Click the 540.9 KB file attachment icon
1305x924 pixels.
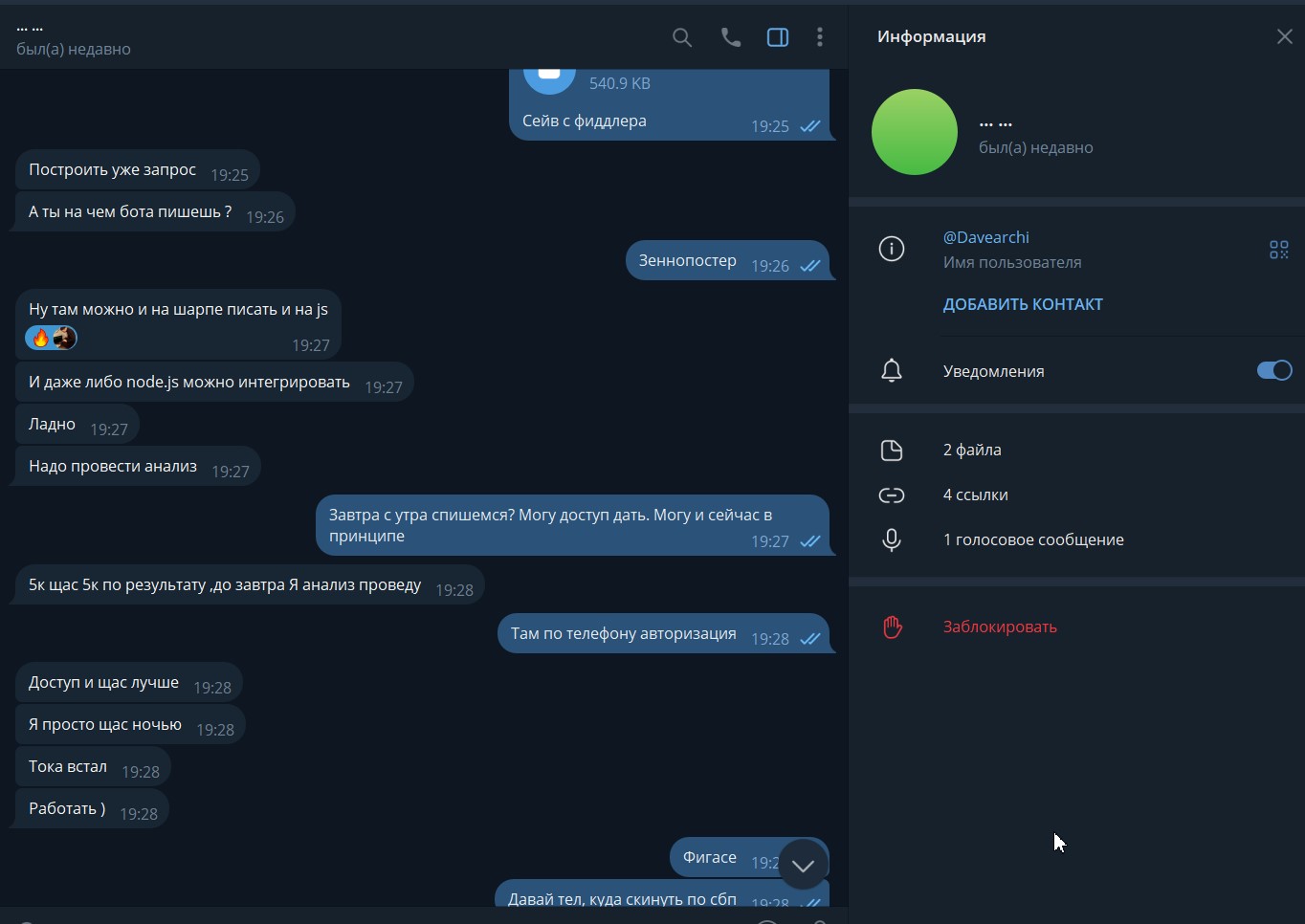(x=549, y=75)
